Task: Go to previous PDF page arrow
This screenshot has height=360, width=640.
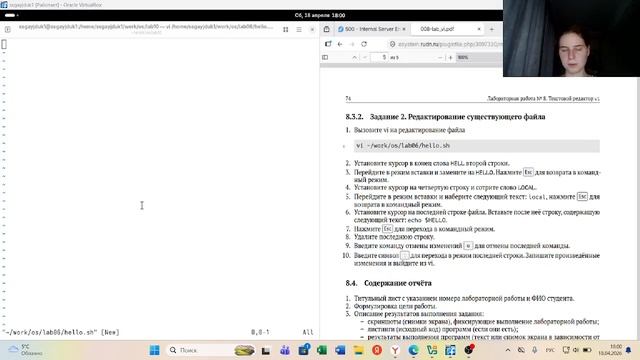Action: click(354, 58)
